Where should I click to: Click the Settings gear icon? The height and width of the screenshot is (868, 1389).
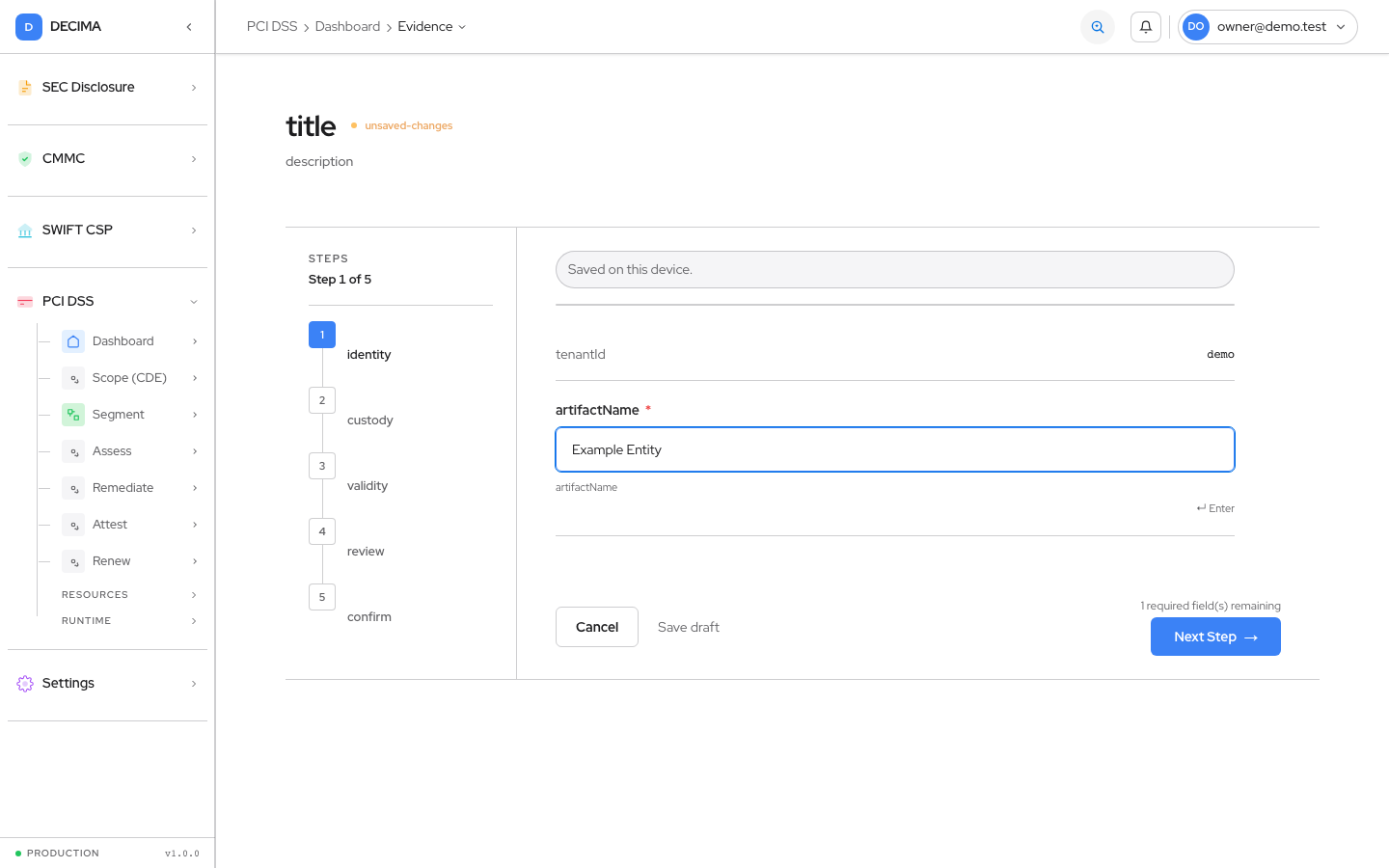click(x=25, y=684)
